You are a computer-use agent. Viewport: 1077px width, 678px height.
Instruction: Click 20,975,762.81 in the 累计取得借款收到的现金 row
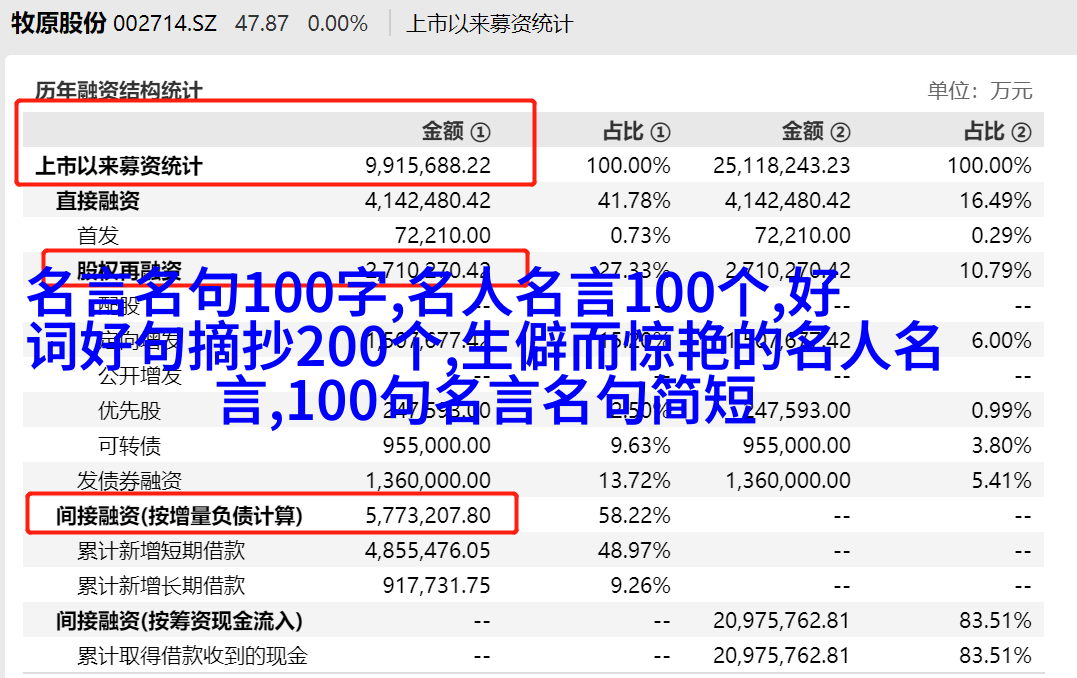click(782, 656)
